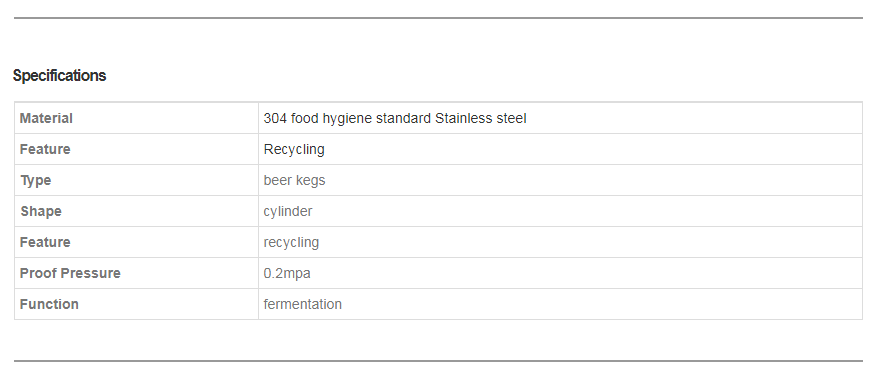Image resolution: width=888 pixels, height=378 pixels.
Task: Select the Function label cell
Action: tap(136, 304)
